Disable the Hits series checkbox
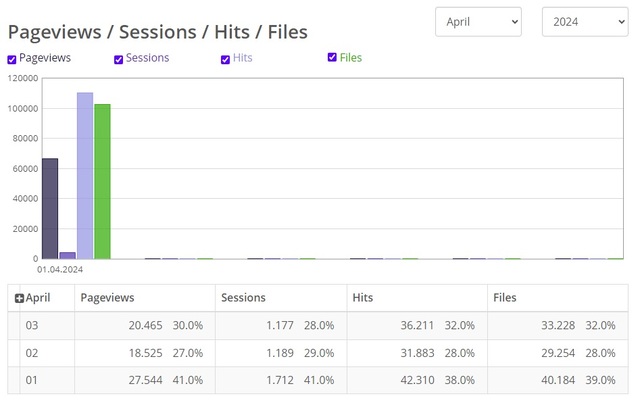This screenshot has width=640, height=407. tap(226, 59)
